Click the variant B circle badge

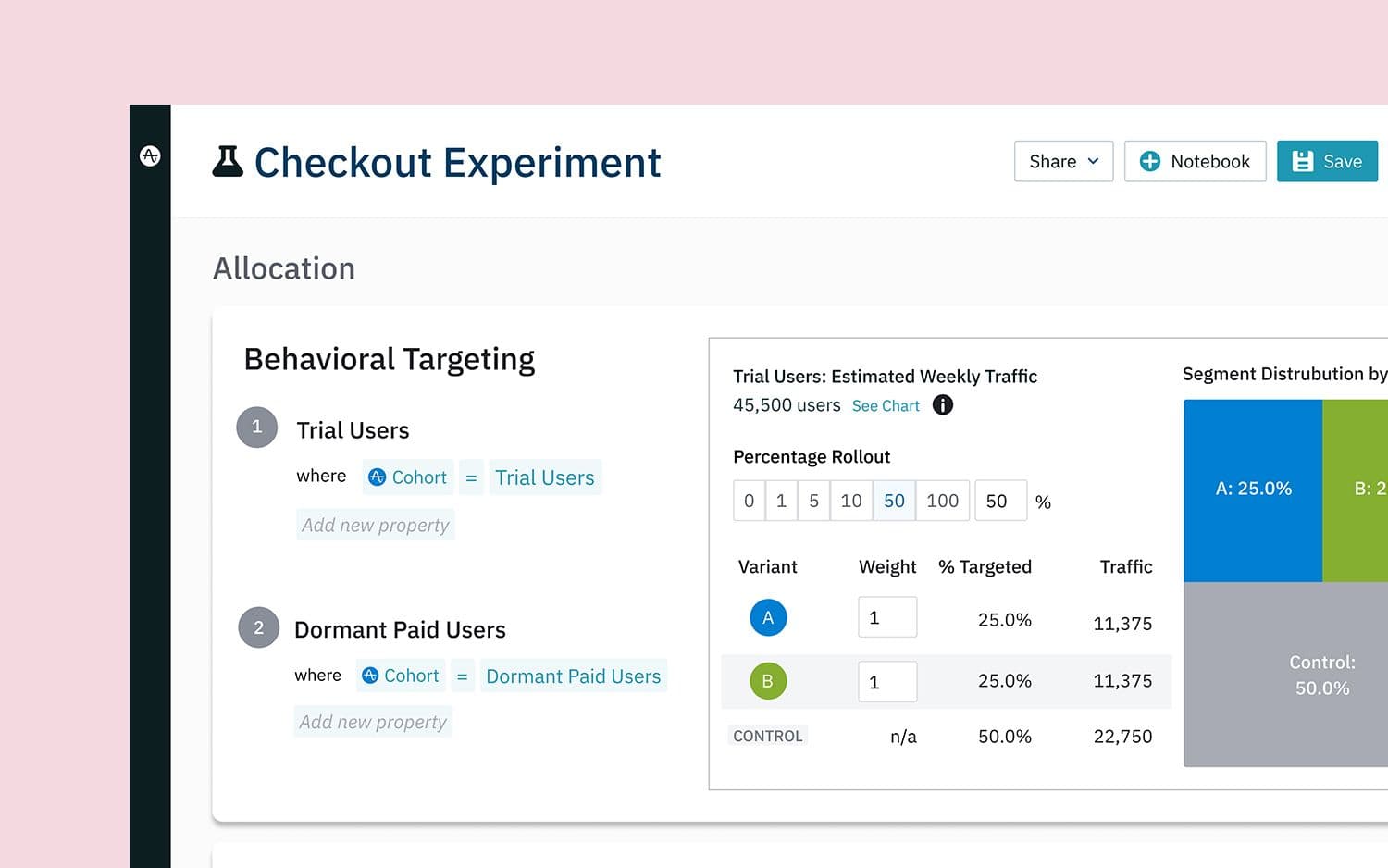(768, 681)
